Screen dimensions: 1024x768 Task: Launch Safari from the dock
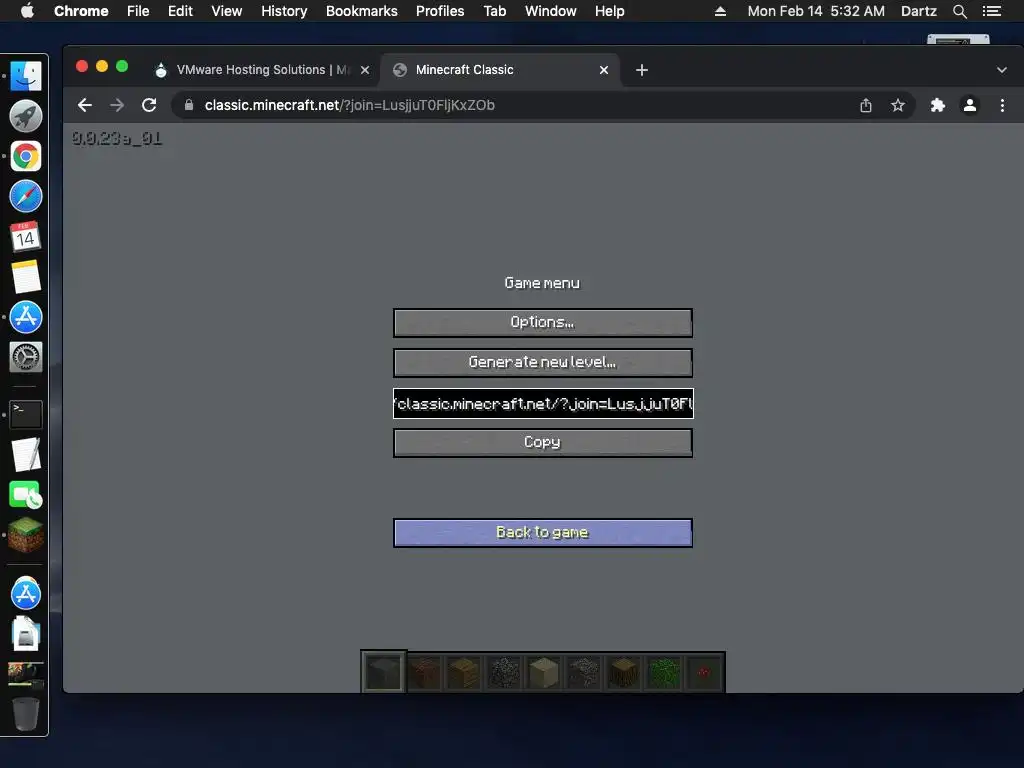coord(25,197)
